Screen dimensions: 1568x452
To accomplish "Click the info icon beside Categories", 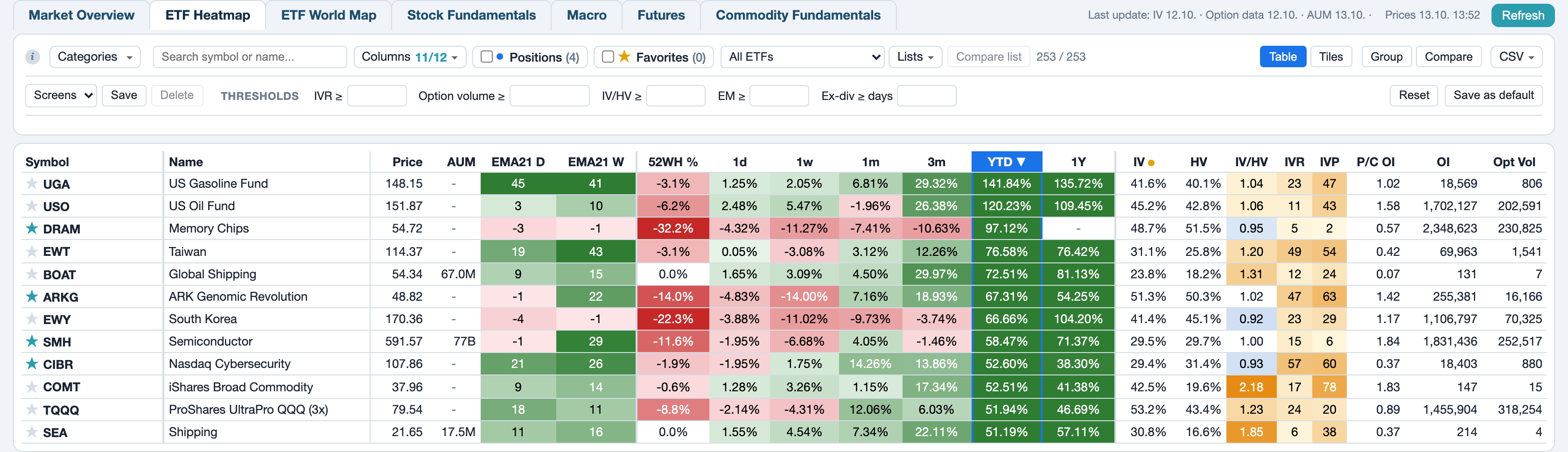I will pos(32,56).
